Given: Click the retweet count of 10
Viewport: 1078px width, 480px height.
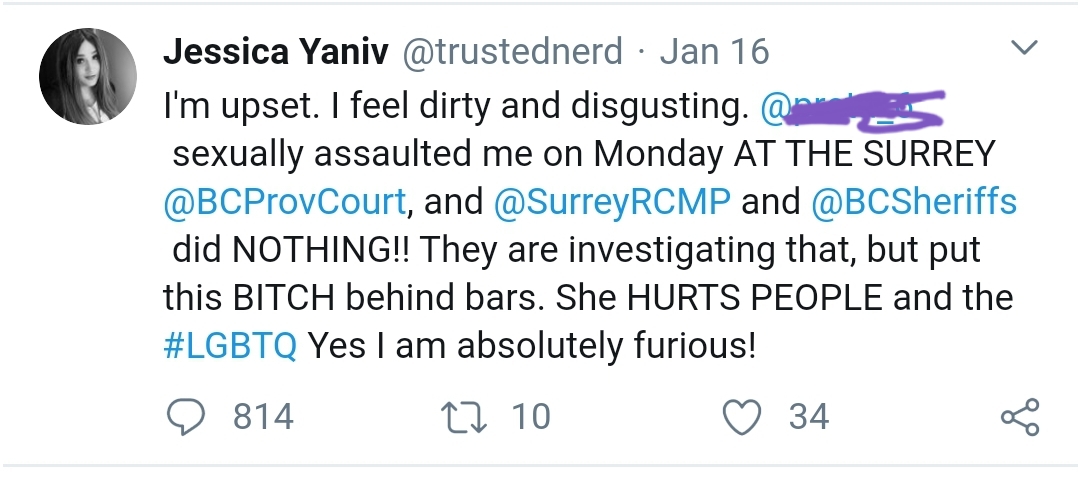Looking at the screenshot, I should point(530,416).
